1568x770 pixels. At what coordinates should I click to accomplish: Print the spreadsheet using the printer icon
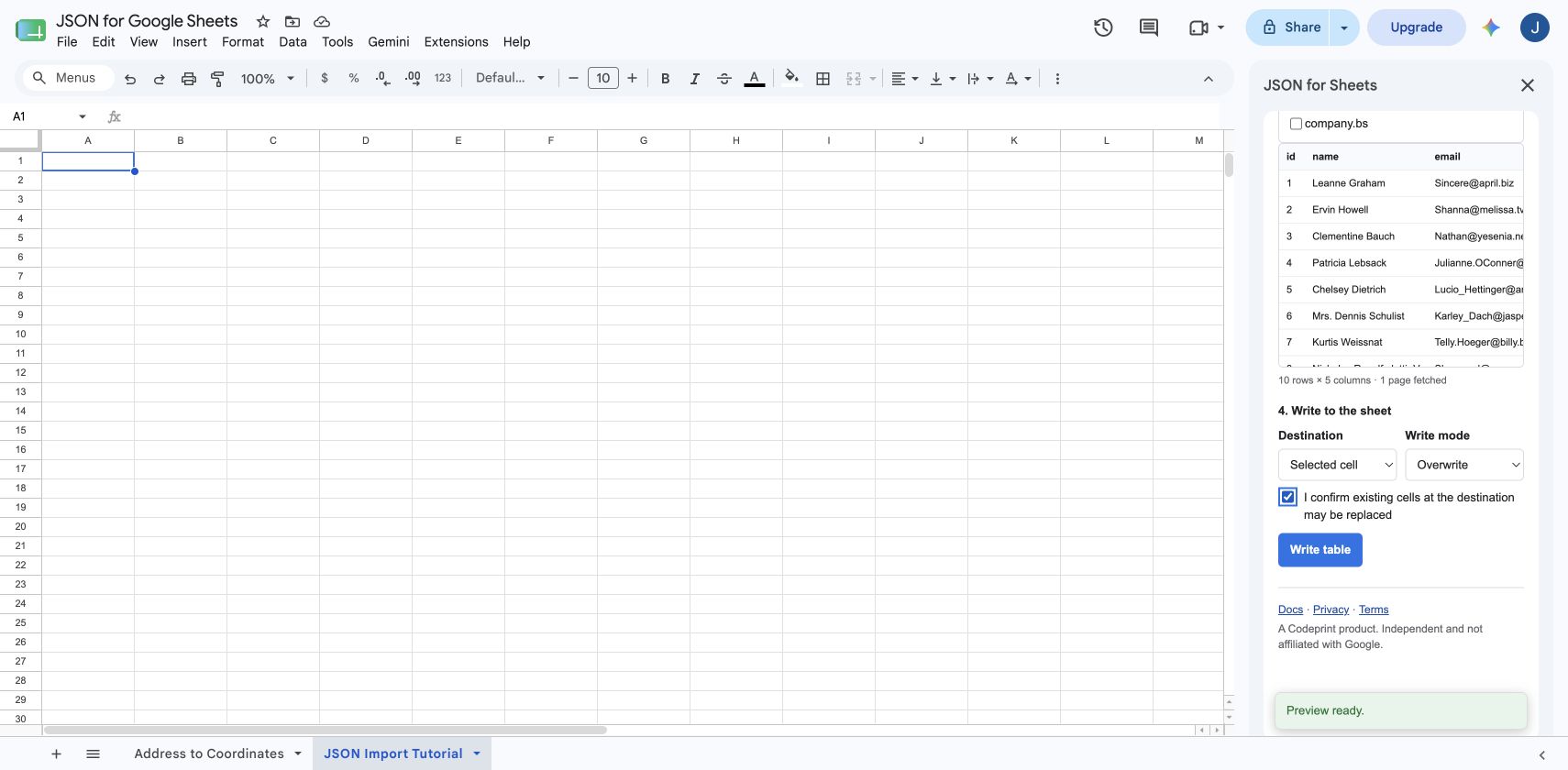[x=189, y=79]
